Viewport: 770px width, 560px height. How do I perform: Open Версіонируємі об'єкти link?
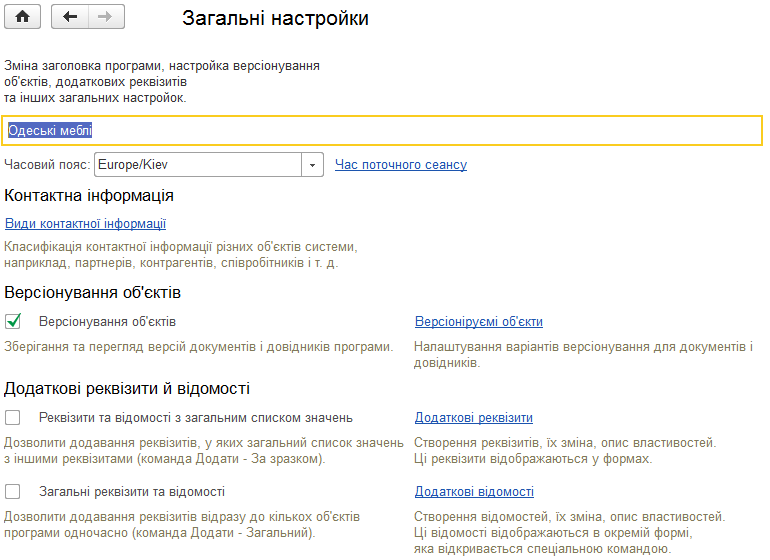coord(479,321)
